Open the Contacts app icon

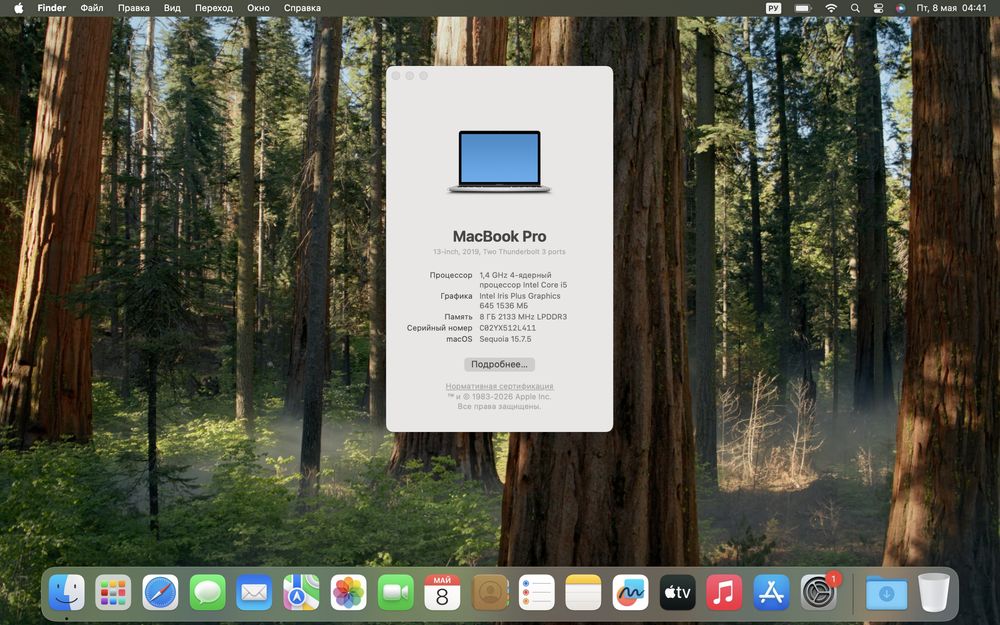(489, 592)
